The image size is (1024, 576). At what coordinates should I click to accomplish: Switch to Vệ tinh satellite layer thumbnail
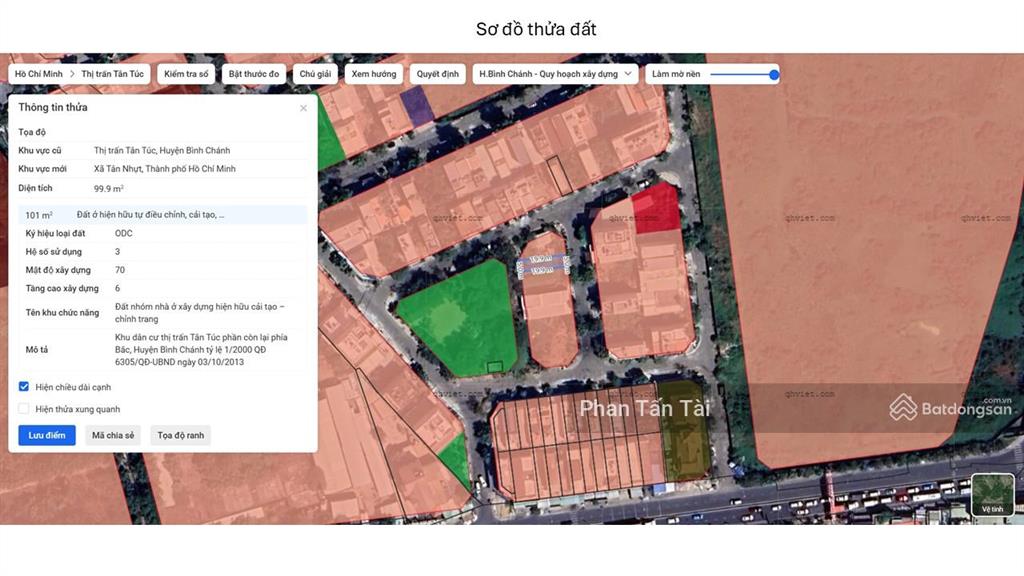coord(992,495)
